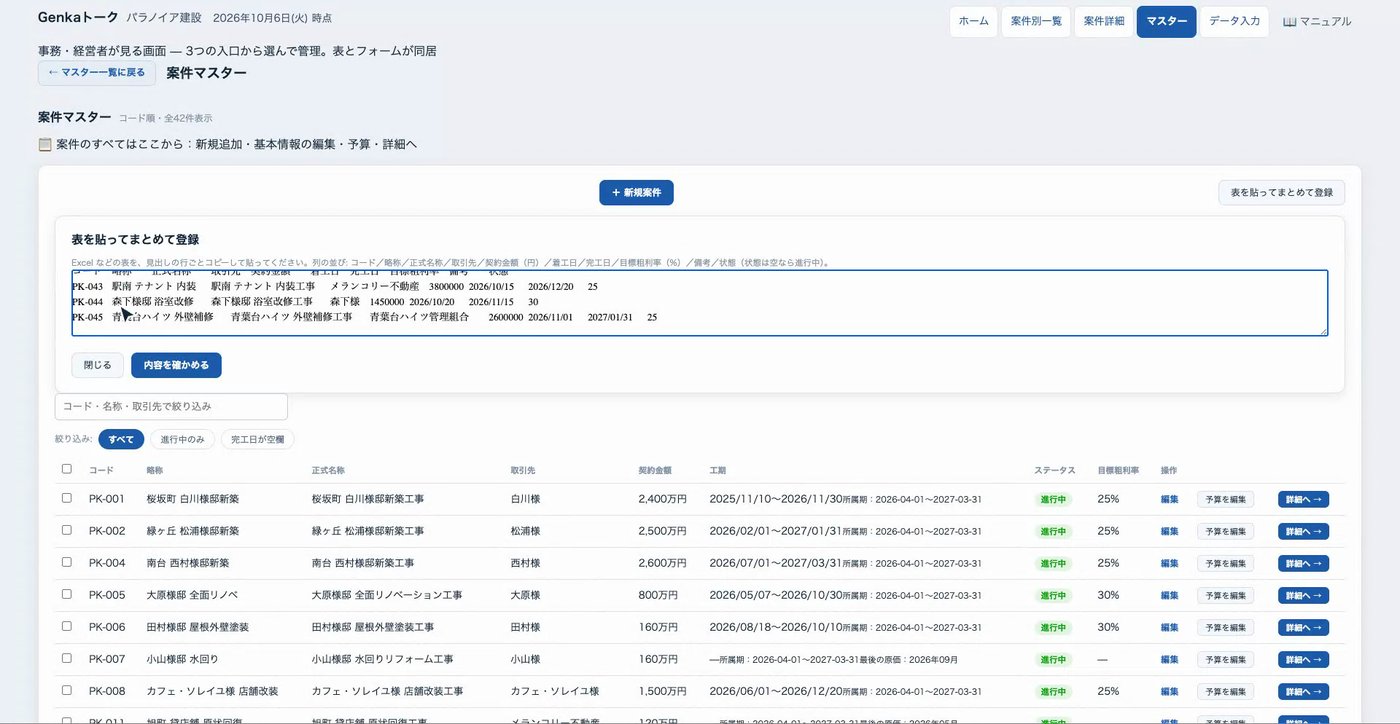This screenshot has width=1400, height=724.
Task: Select the マスター tab
Action: [1166, 21]
